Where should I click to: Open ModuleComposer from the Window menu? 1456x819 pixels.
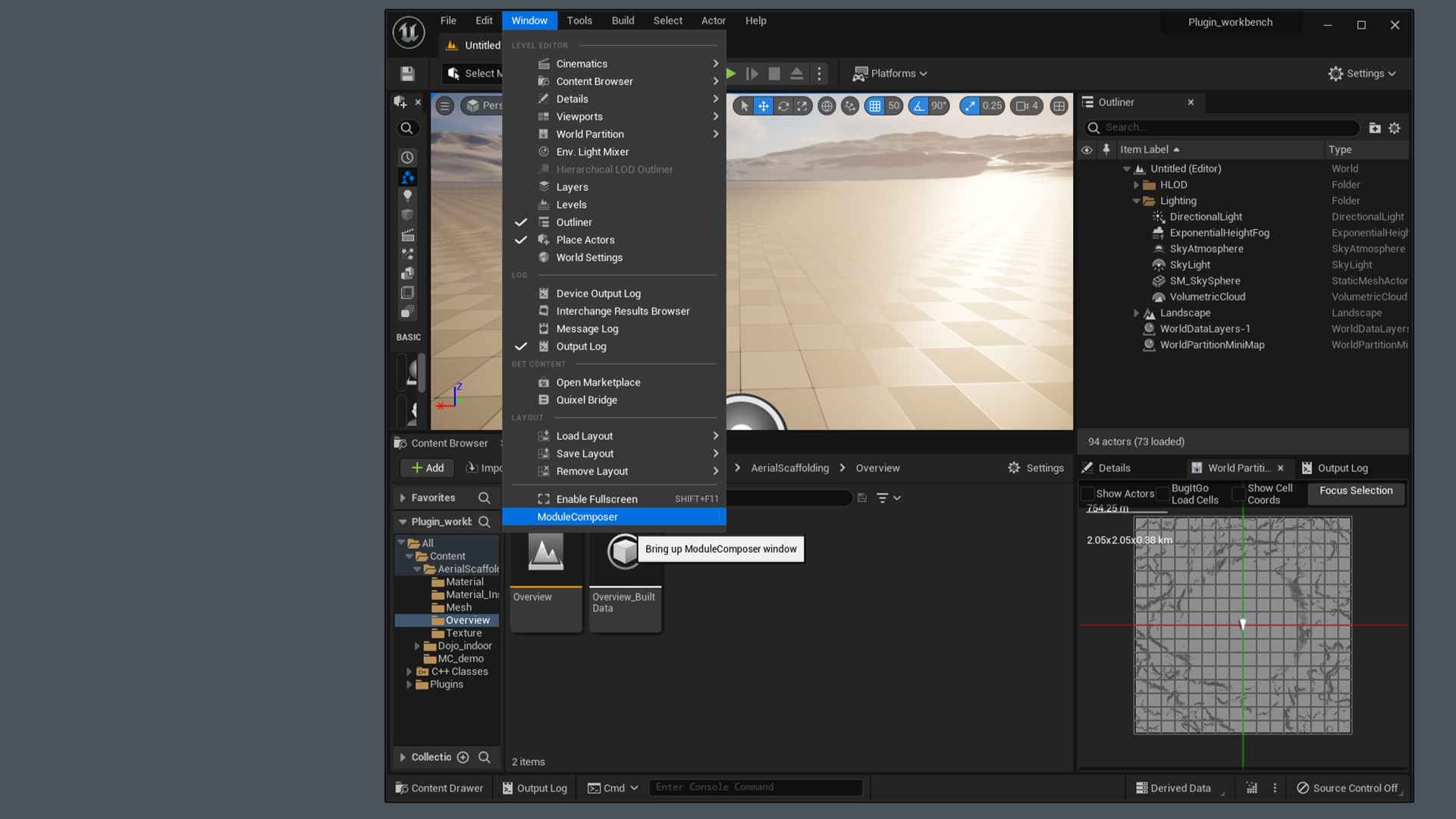[x=613, y=517]
